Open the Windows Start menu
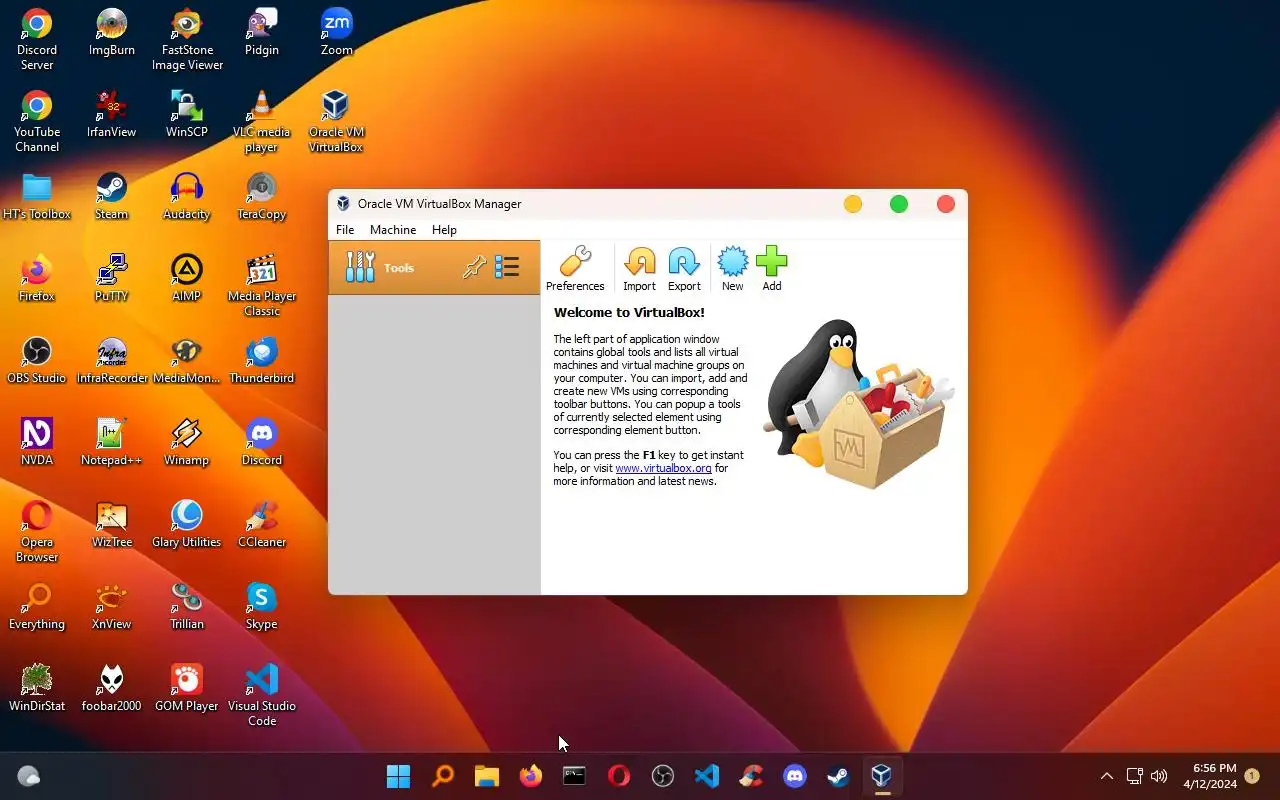Screen dimensions: 1280x800 (398, 776)
